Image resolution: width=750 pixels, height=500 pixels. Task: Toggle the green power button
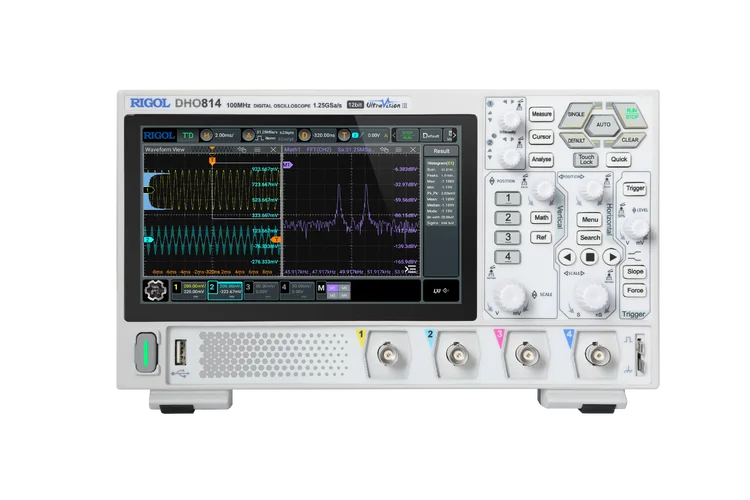146,353
